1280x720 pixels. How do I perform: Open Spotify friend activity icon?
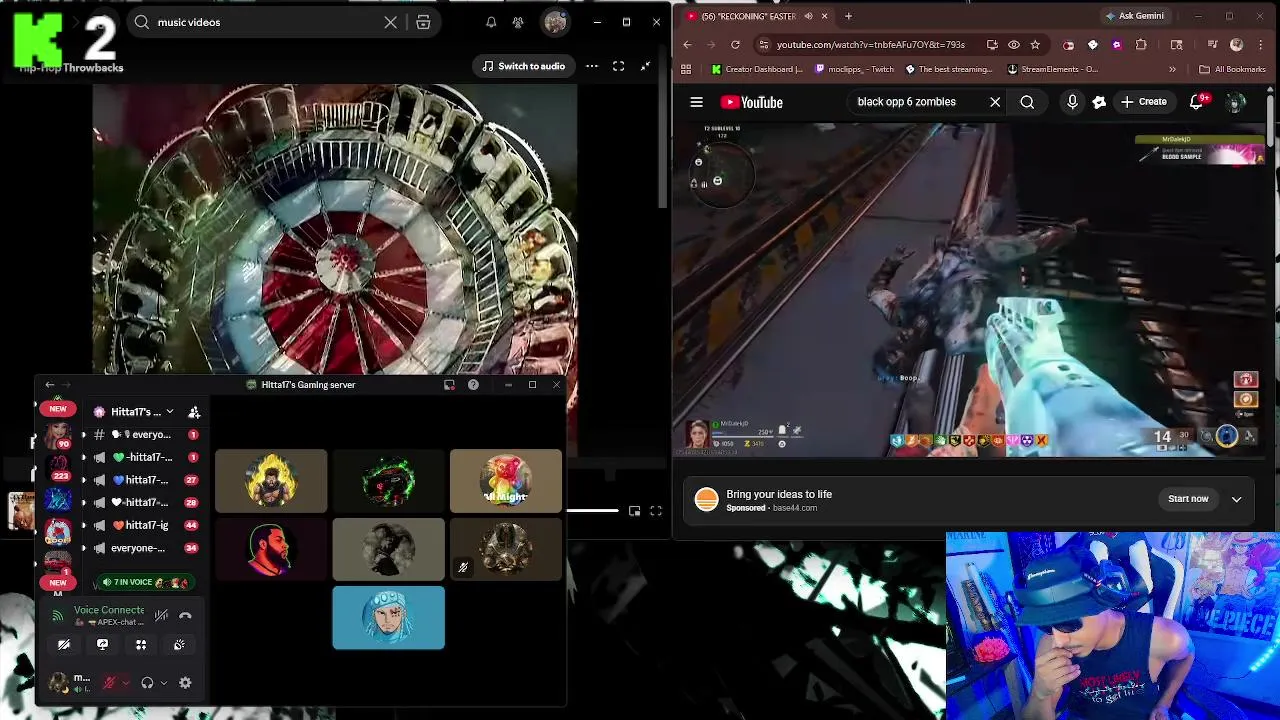pyautogui.click(x=518, y=22)
